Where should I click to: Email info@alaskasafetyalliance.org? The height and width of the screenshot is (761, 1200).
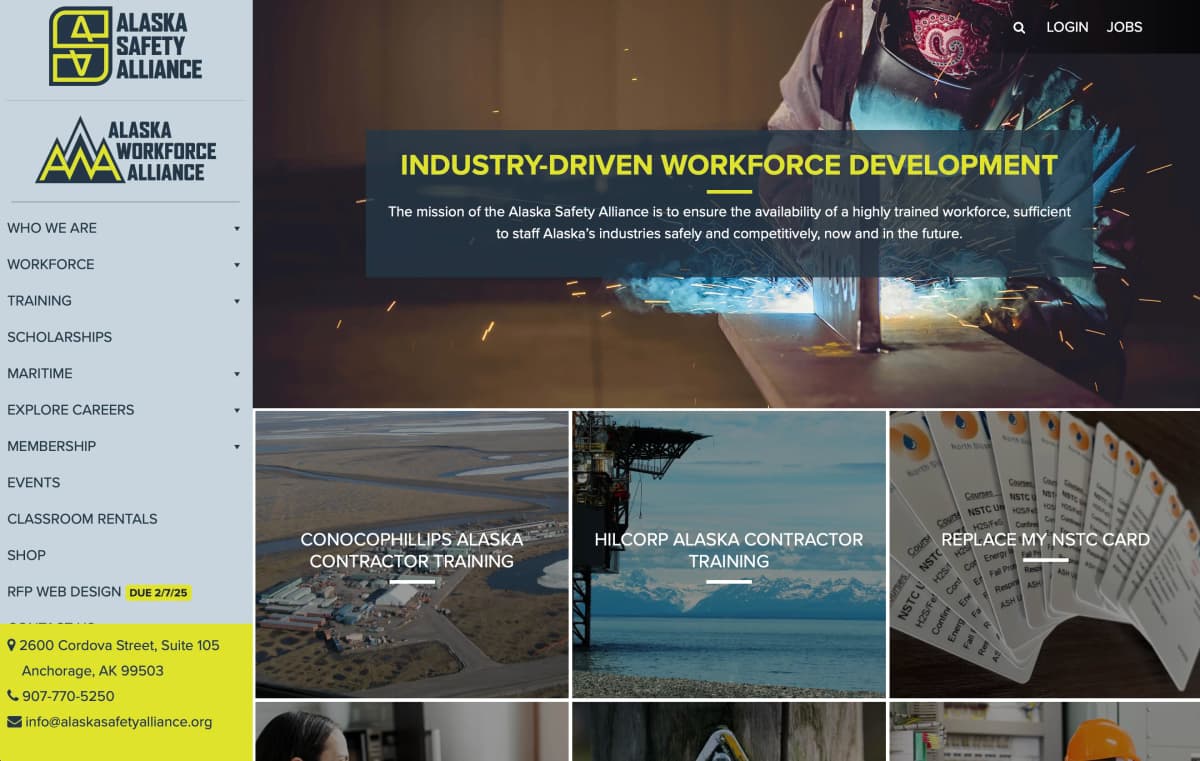click(x=119, y=722)
